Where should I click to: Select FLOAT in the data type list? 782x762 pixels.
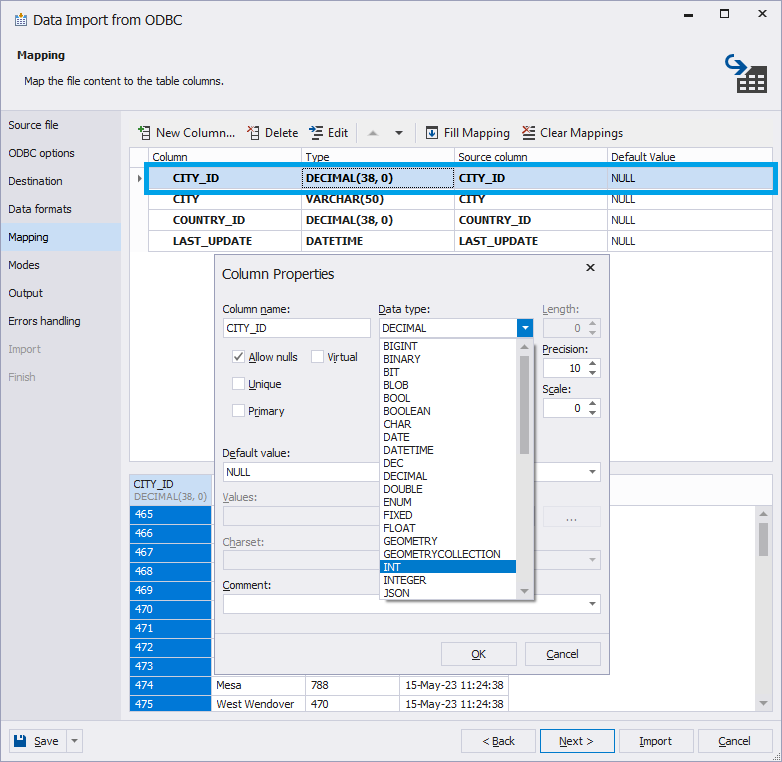[x=448, y=528]
